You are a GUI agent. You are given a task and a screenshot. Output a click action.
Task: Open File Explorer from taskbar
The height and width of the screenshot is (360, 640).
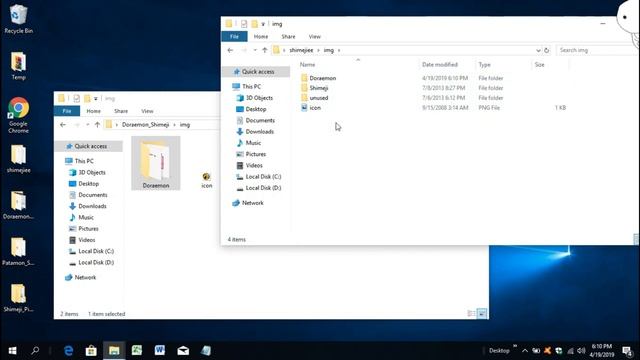pos(114,351)
